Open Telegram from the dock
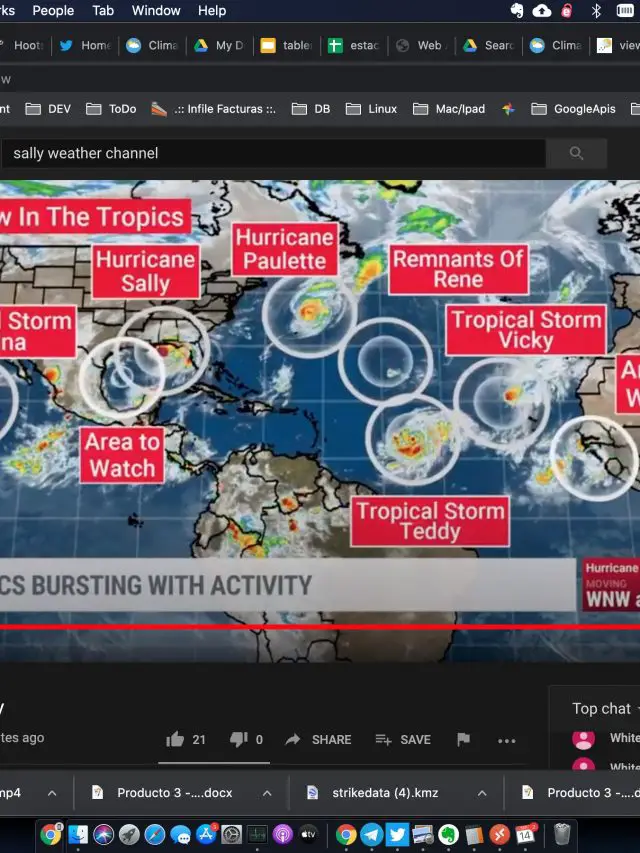 [x=372, y=834]
